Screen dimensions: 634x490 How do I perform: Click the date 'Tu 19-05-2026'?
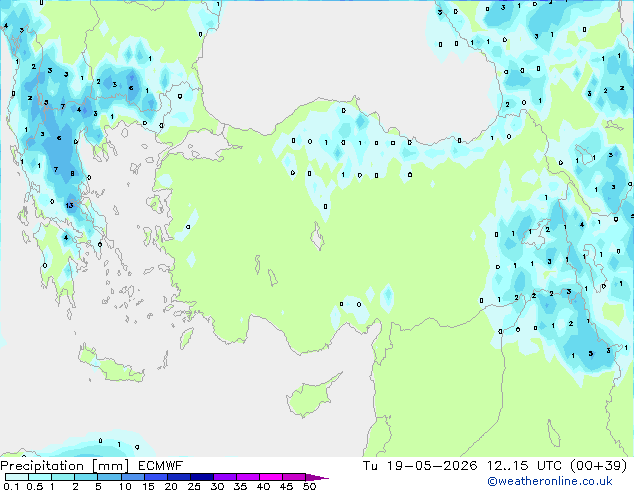point(420,466)
